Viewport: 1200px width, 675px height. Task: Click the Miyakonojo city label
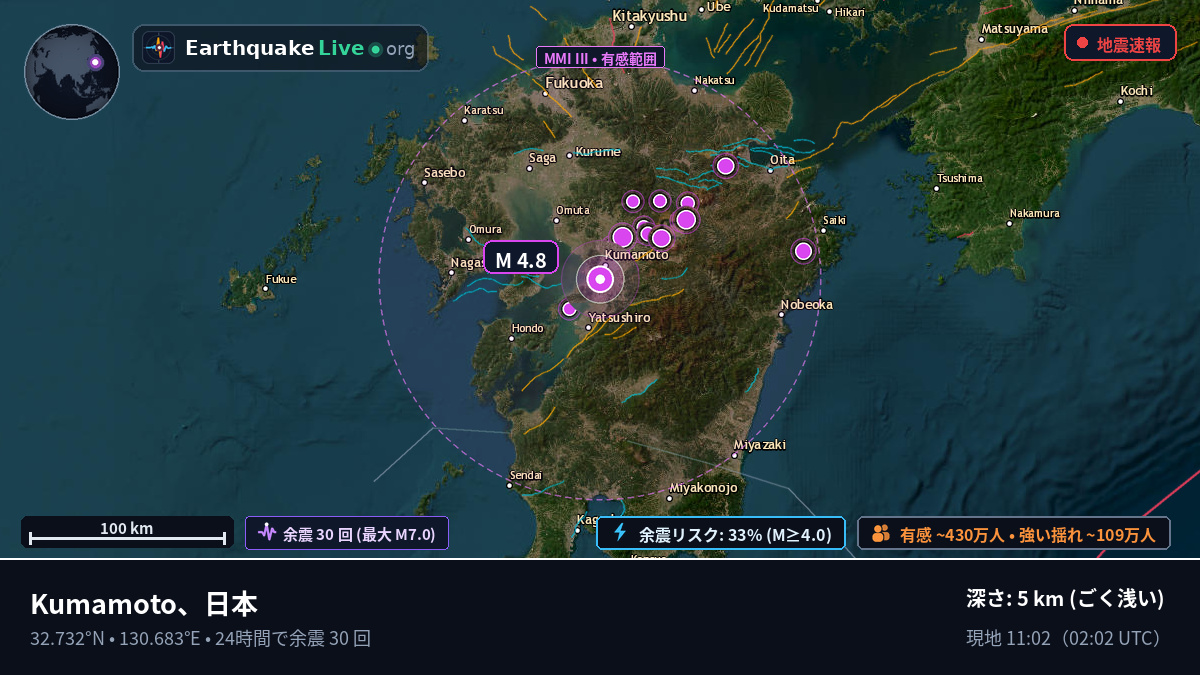pyautogui.click(x=703, y=488)
